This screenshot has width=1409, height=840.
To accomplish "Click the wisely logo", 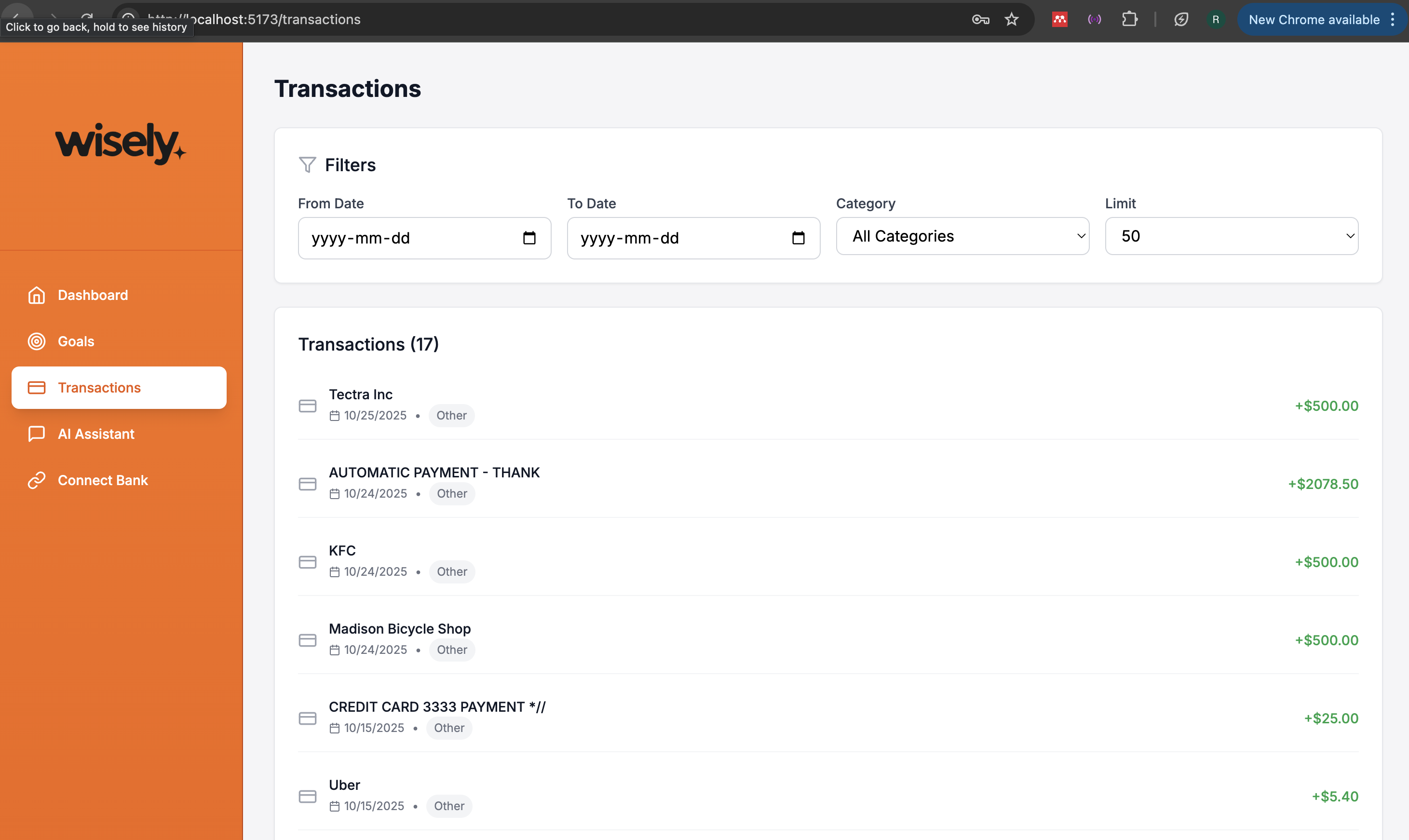I will pos(121,143).
